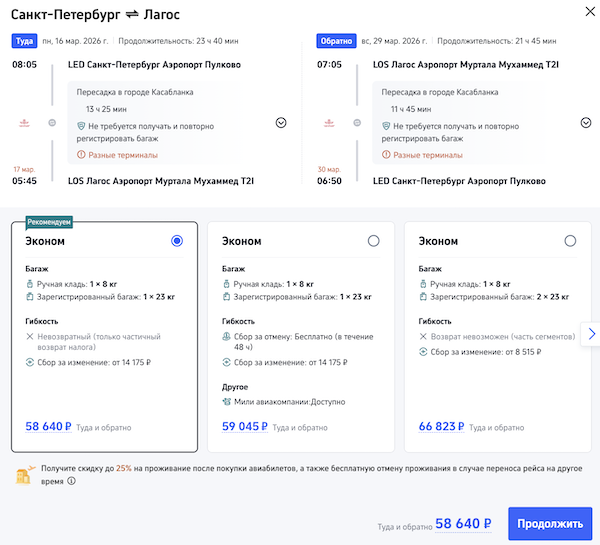Select the 66 823 ₽ Economy fare radio
Screen dimensions: 600x545
(x=570, y=241)
